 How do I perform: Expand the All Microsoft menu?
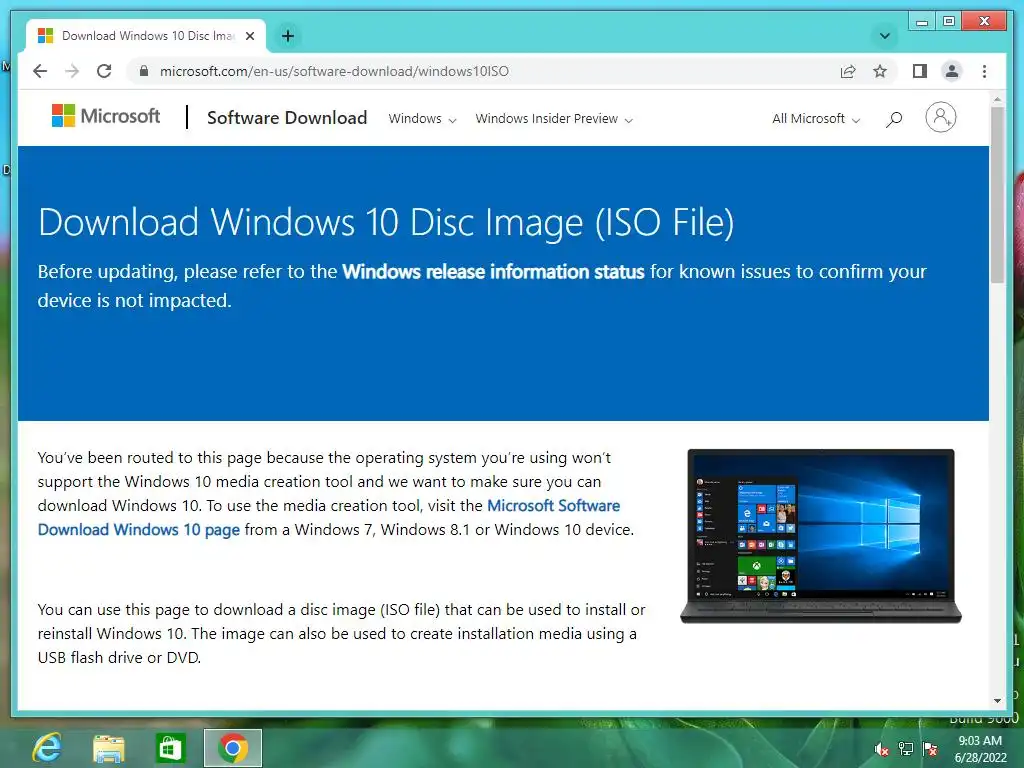816,119
